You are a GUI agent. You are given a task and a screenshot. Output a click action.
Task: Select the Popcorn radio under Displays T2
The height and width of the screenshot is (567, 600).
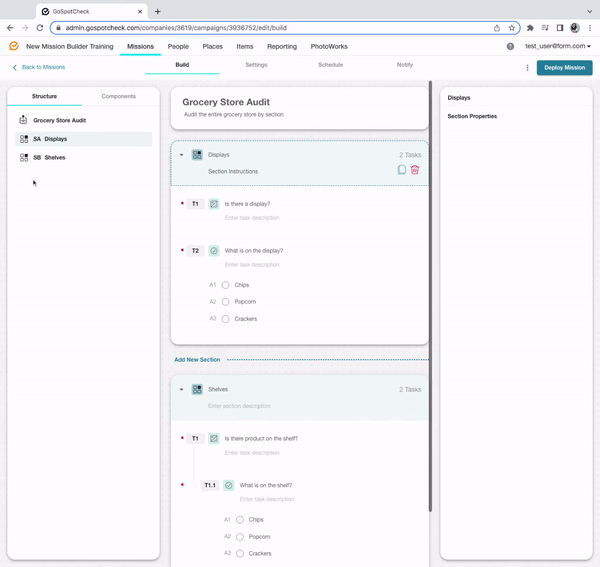click(225, 302)
